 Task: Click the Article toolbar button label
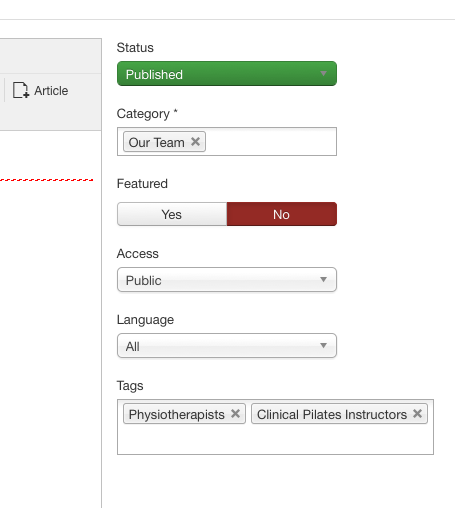click(51, 91)
